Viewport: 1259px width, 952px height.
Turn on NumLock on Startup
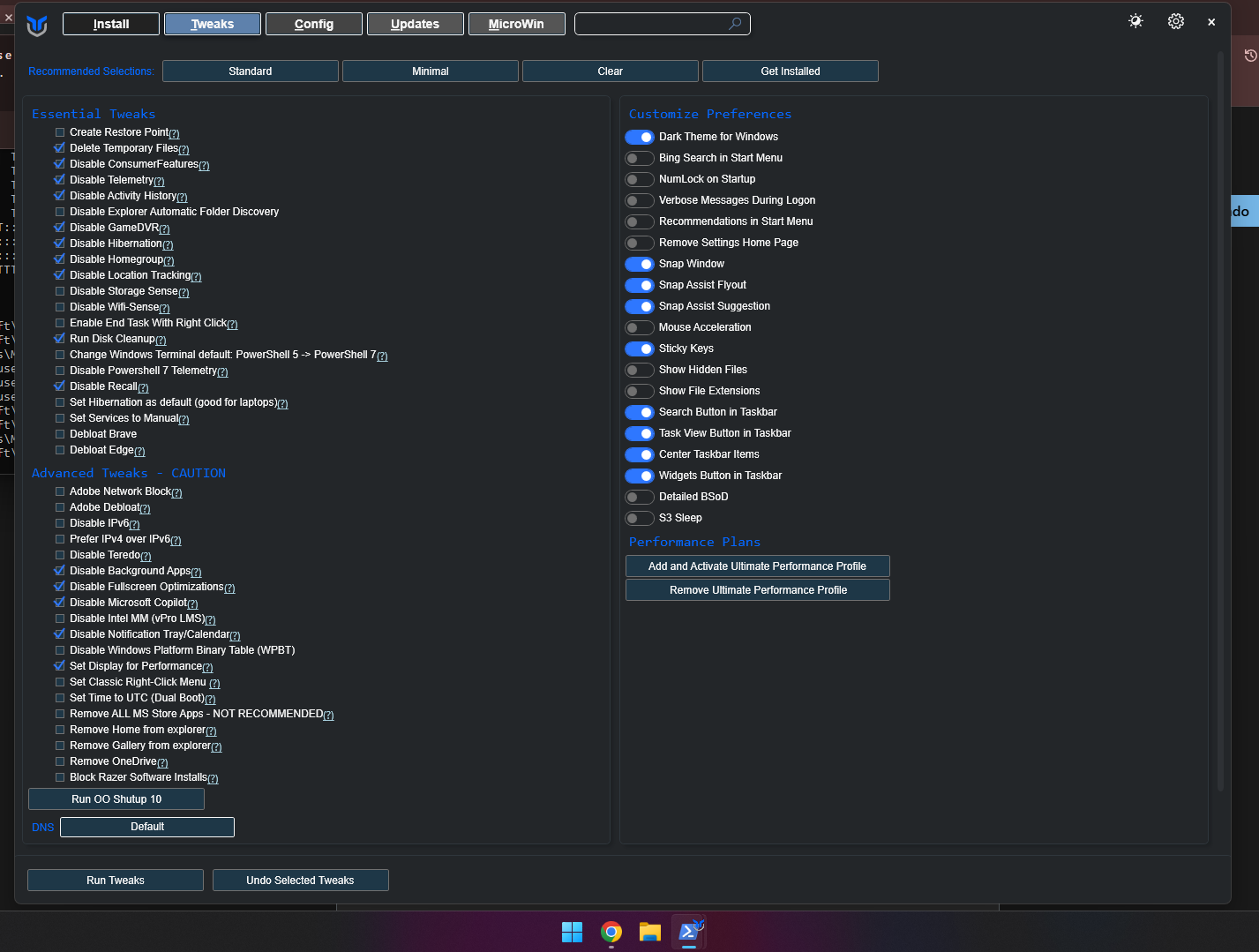[640, 179]
